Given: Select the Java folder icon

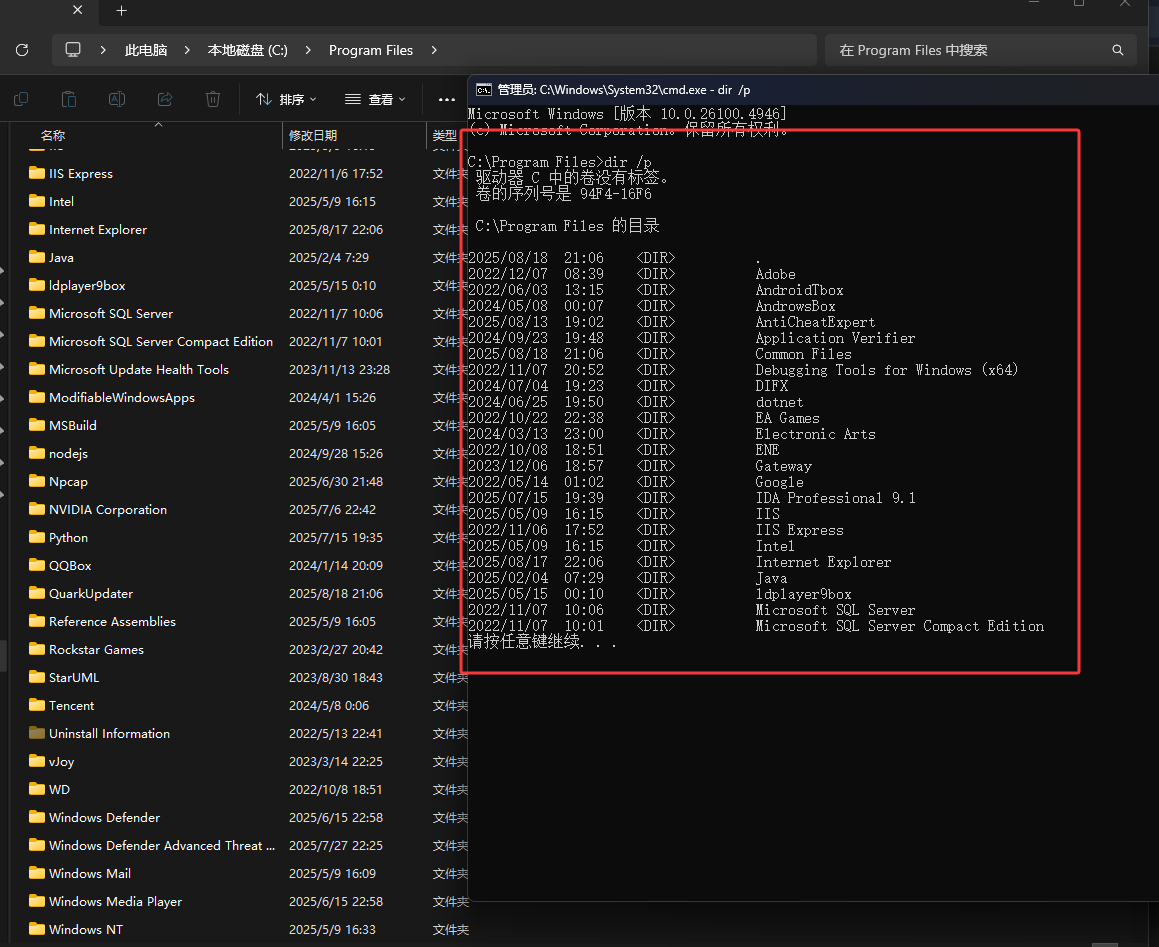Looking at the screenshot, I should point(37,257).
